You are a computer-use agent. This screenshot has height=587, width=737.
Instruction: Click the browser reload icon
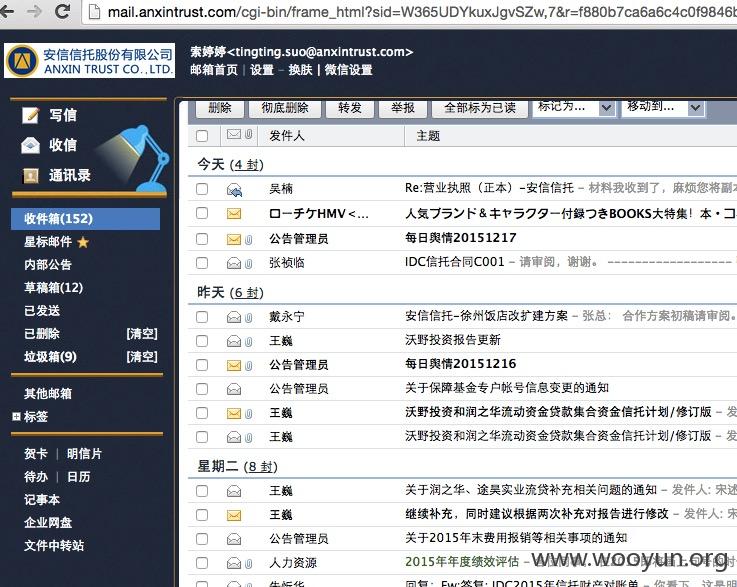(63, 11)
